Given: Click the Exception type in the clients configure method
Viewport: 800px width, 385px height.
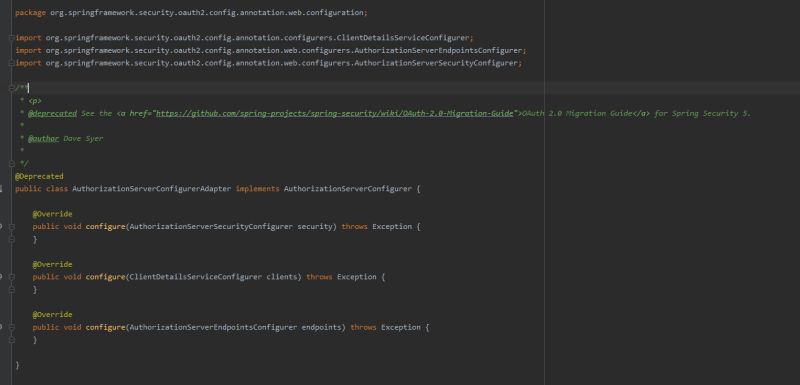Looking at the screenshot, I should click(357, 277).
